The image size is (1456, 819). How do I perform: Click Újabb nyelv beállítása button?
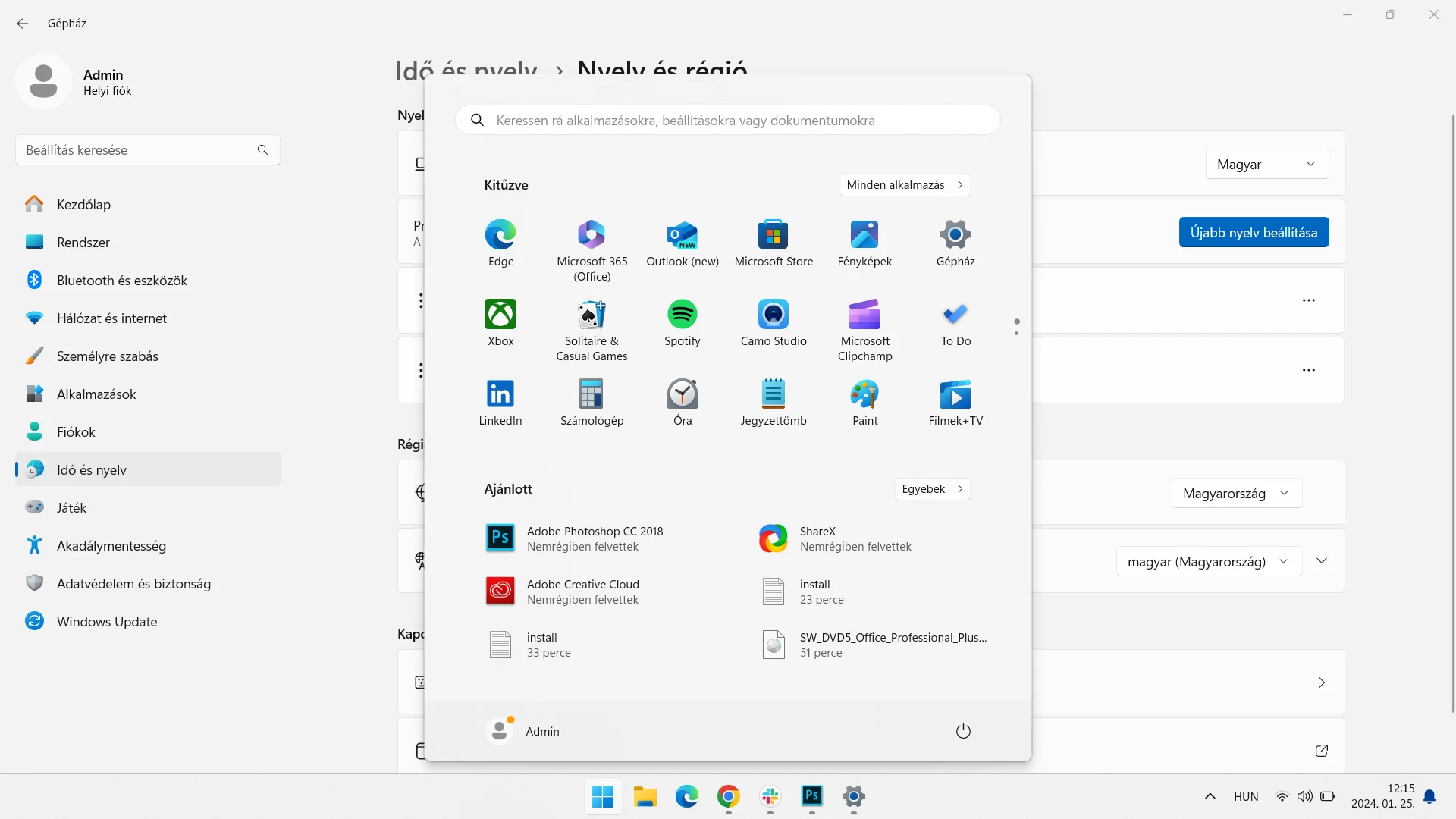pyautogui.click(x=1253, y=233)
